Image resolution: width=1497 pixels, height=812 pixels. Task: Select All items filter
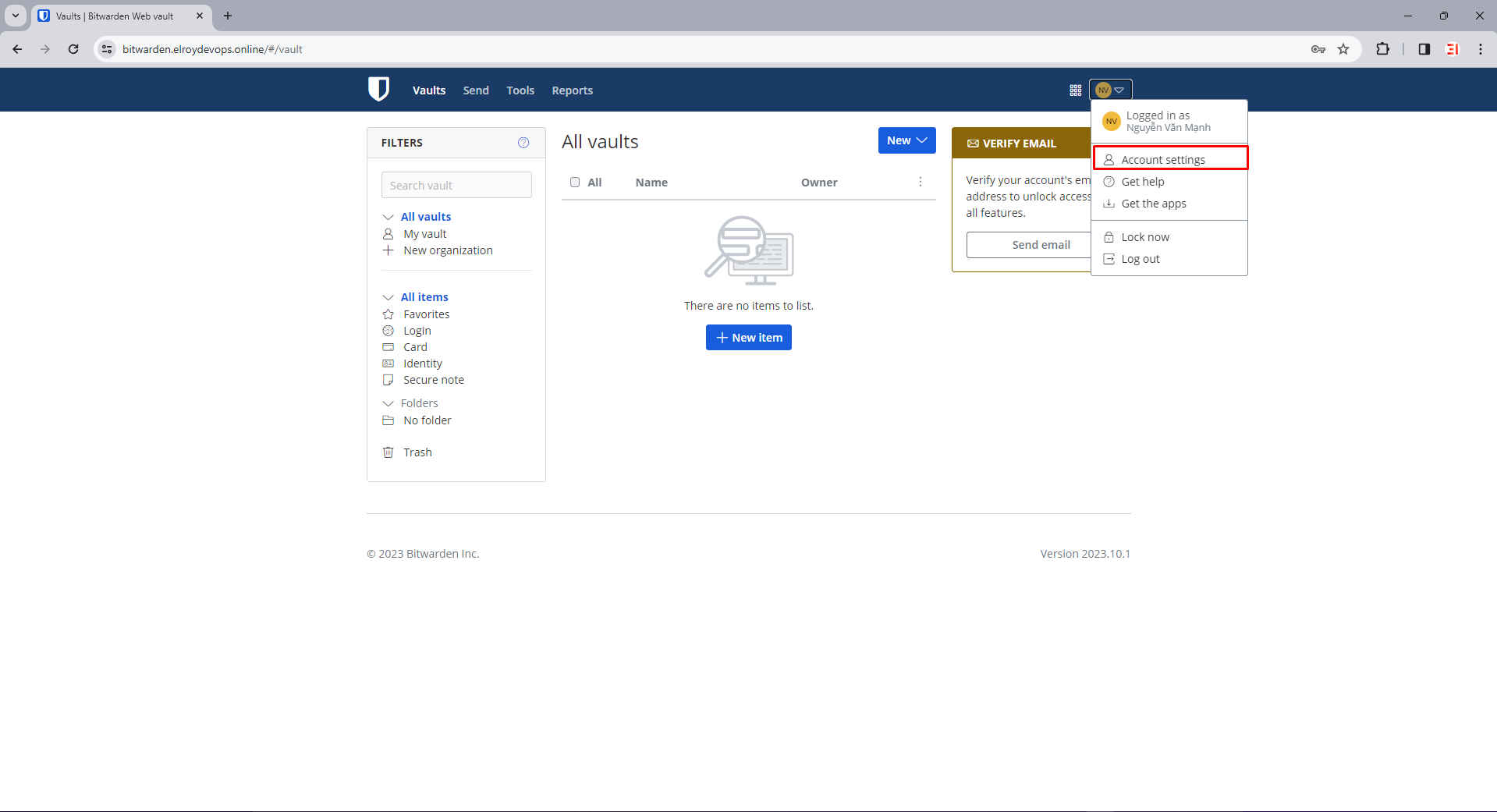click(x=424, y=297)
